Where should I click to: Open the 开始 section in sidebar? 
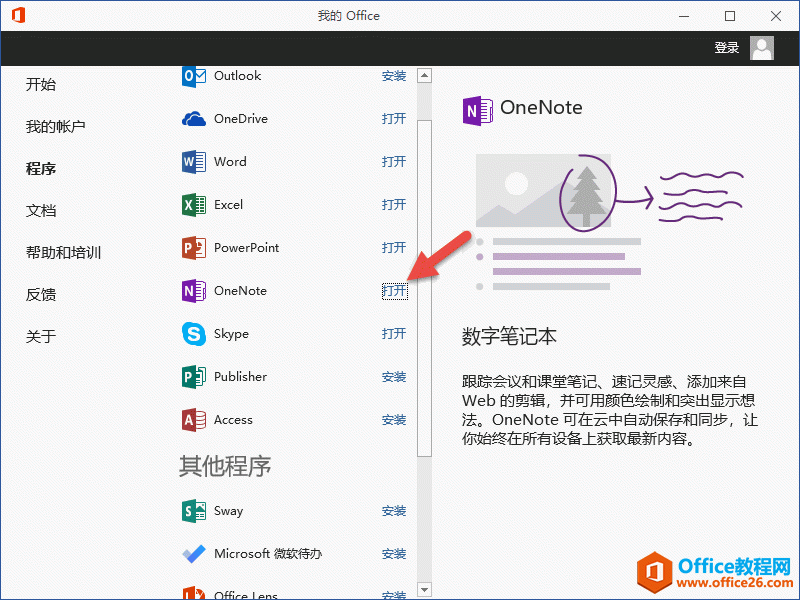(x=41, y=85)
